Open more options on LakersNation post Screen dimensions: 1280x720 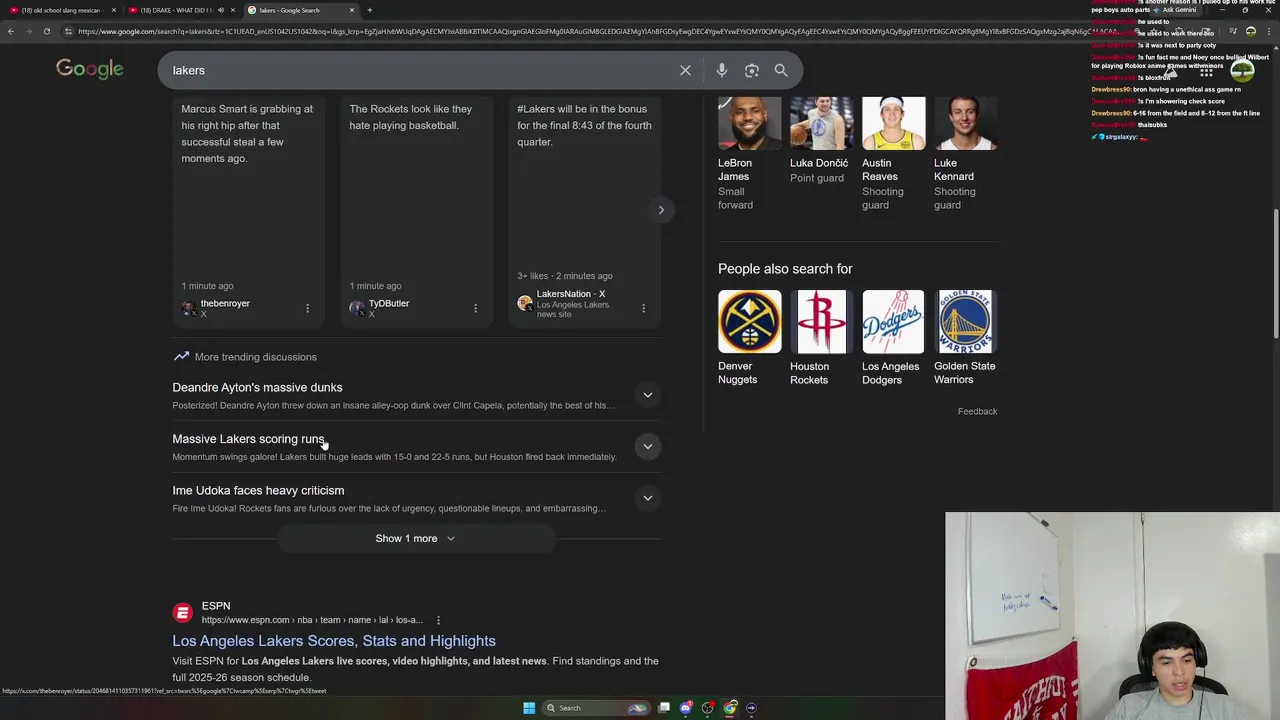[643, 308]
